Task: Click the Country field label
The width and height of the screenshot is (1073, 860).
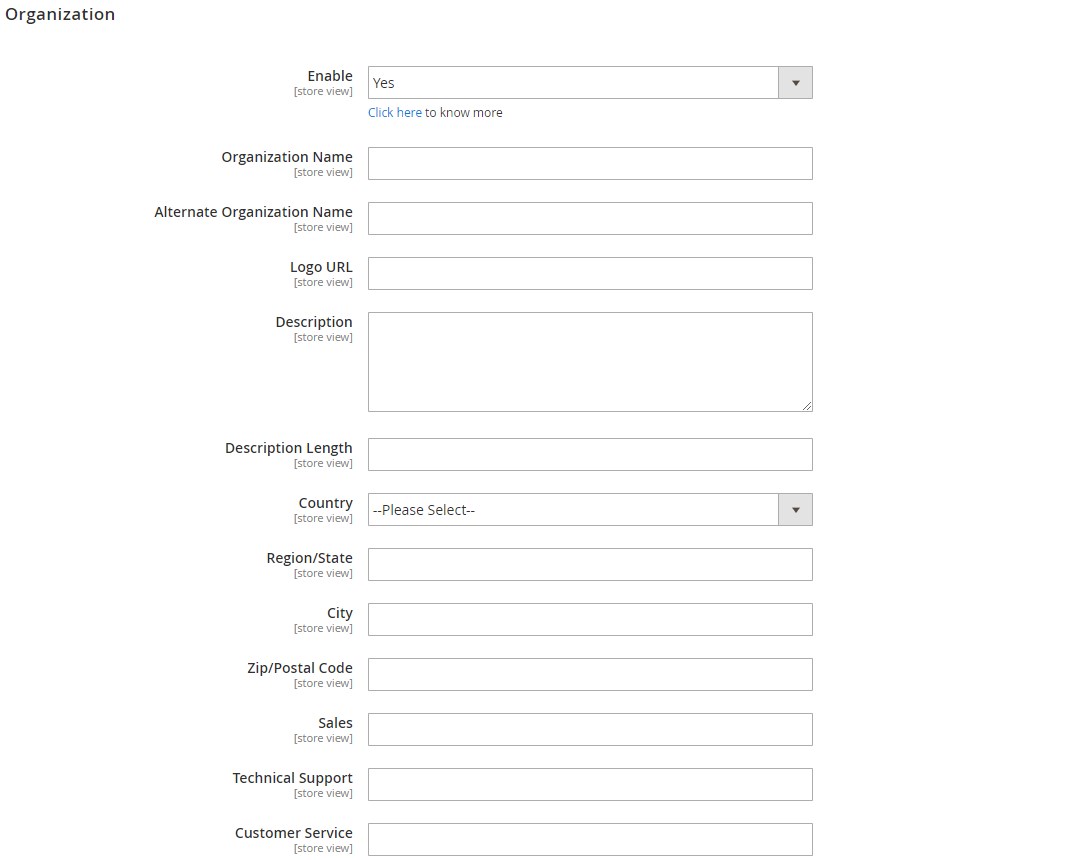Action: coord(326,503)
